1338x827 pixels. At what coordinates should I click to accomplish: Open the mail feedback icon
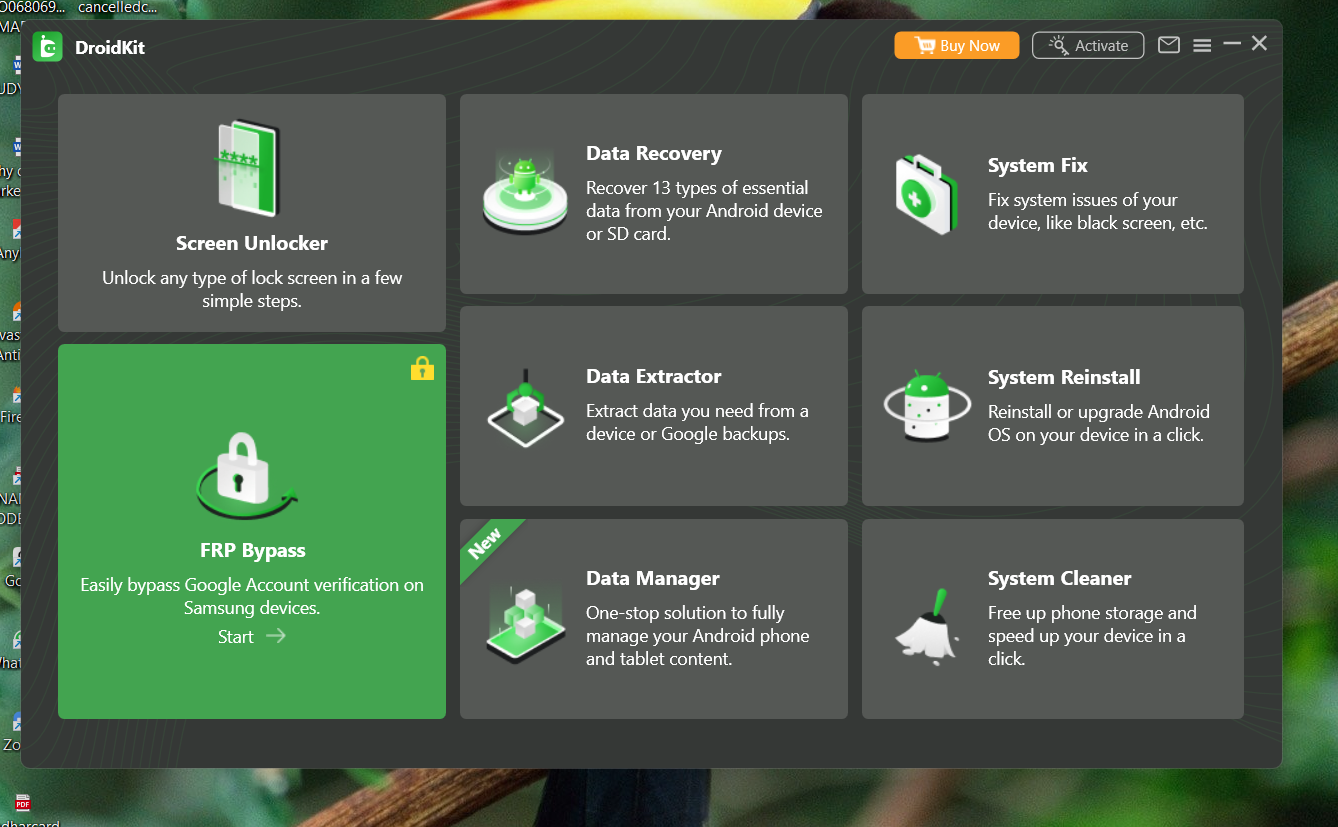pos(1169,45)
